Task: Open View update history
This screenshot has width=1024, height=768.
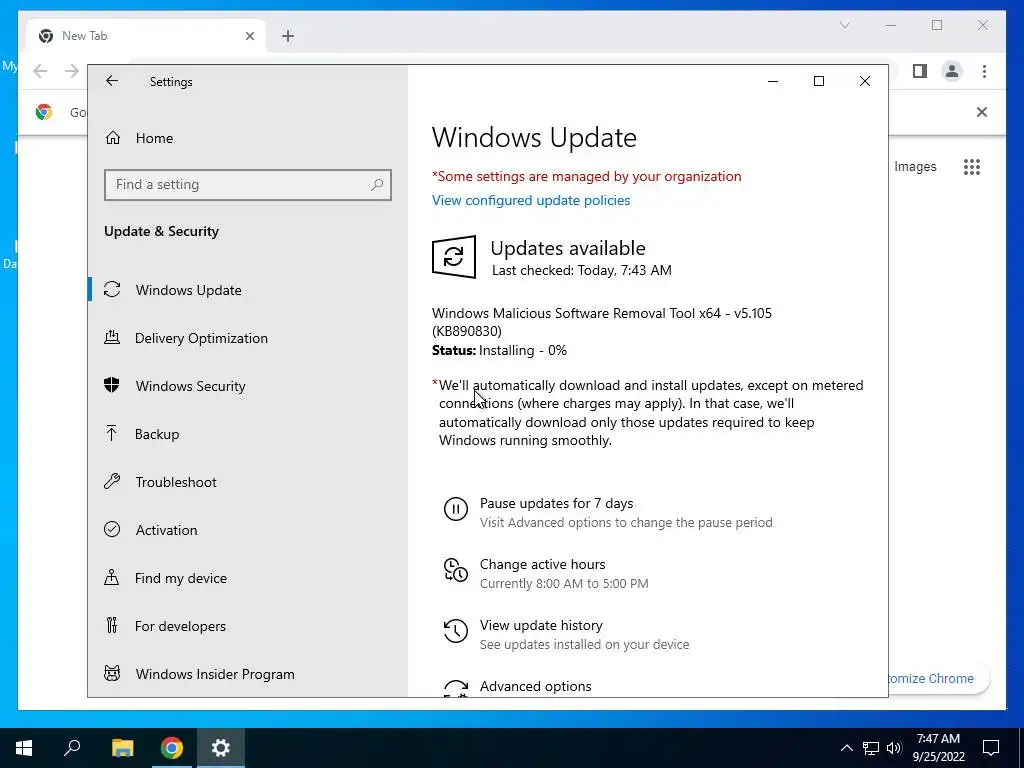Action: click(541, 626)
